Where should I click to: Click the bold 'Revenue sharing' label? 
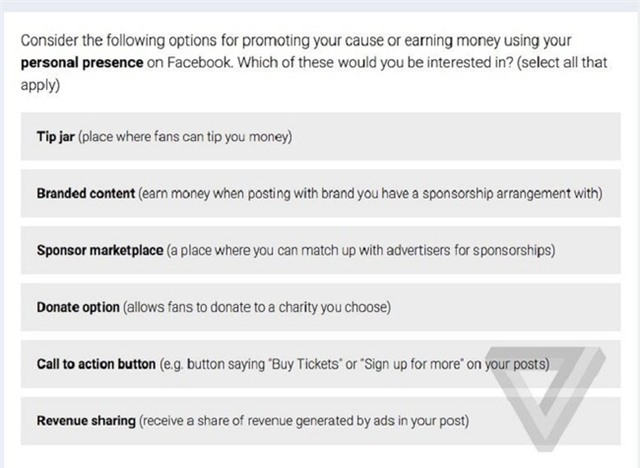[85, 421]
